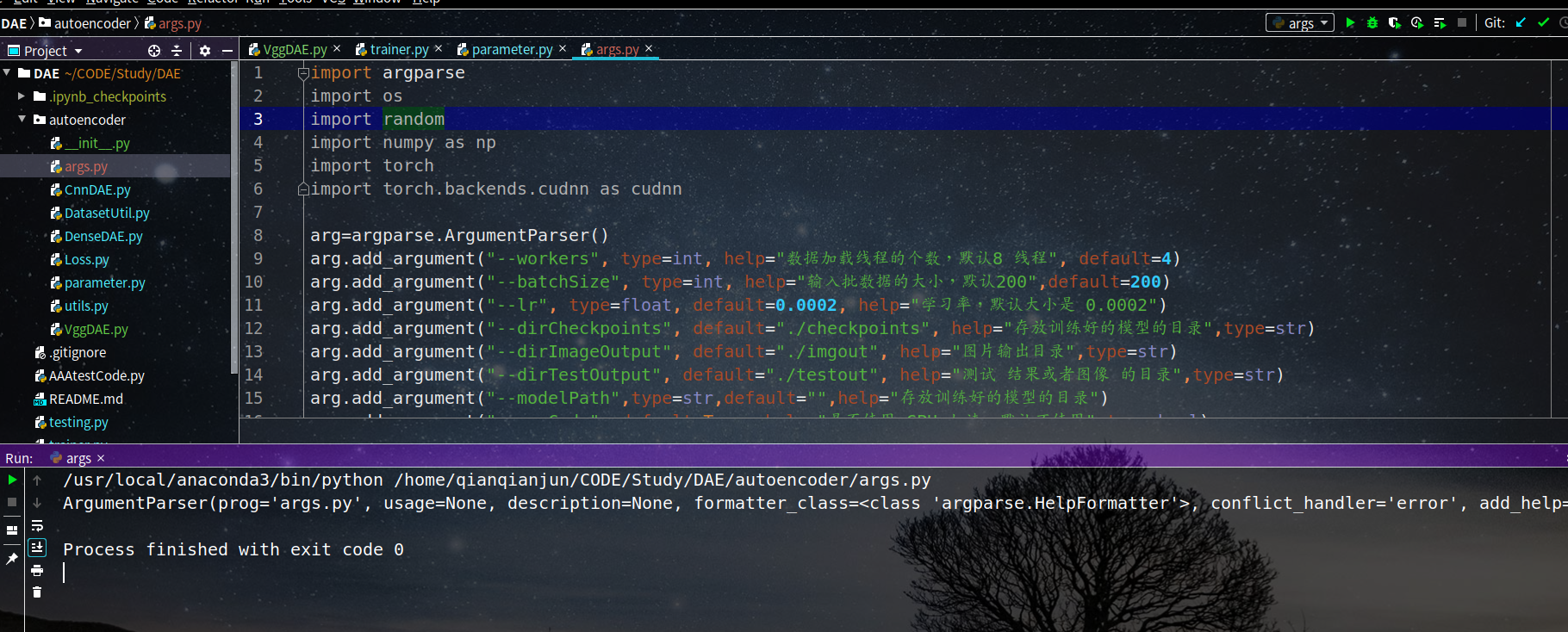Close the parameter.py tab
This screenshot has width=1568, height=632.
click(x=563, y=49)
